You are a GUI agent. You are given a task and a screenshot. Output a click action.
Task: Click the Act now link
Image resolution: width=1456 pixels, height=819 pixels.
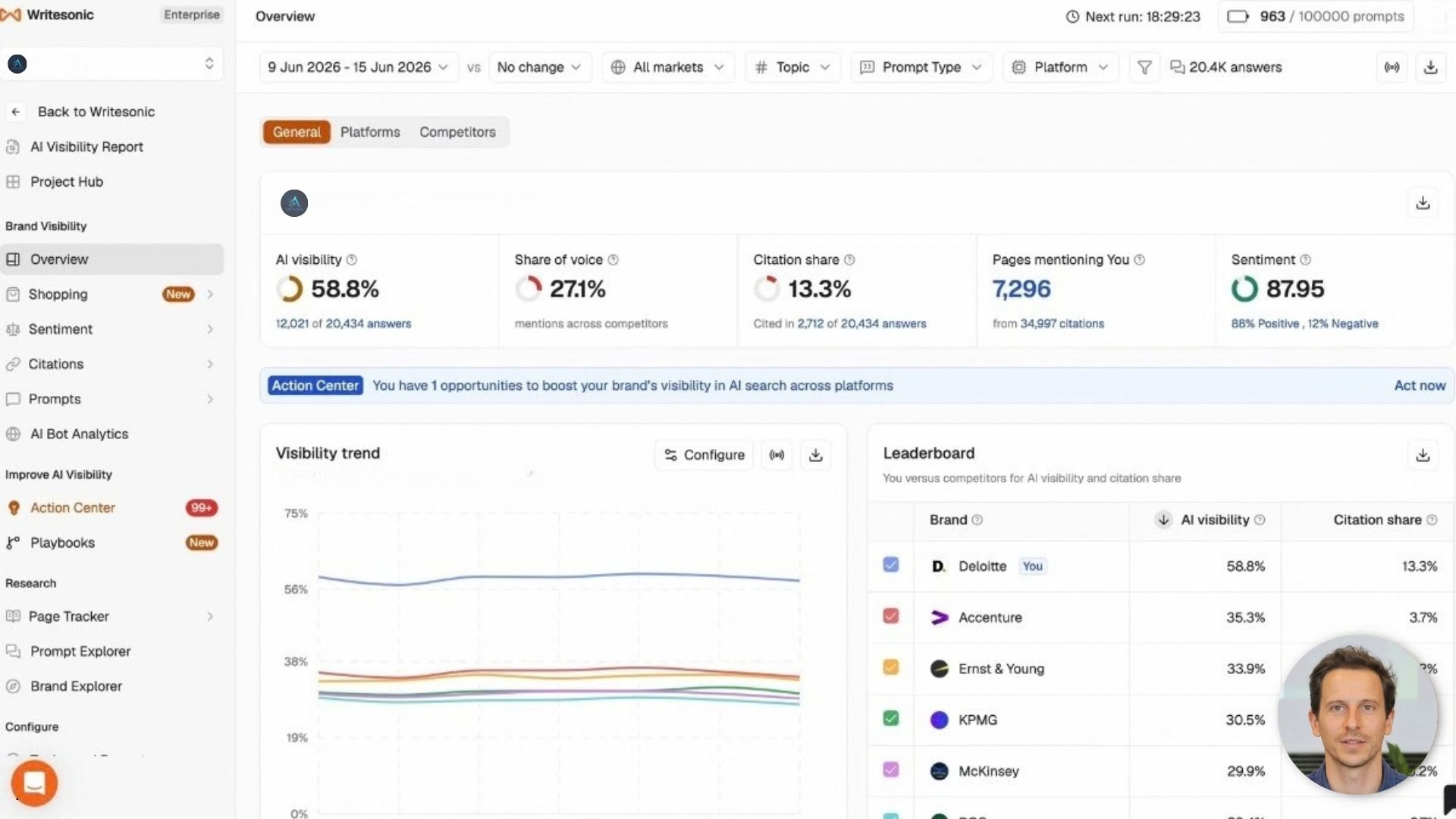coord(1420,386)
